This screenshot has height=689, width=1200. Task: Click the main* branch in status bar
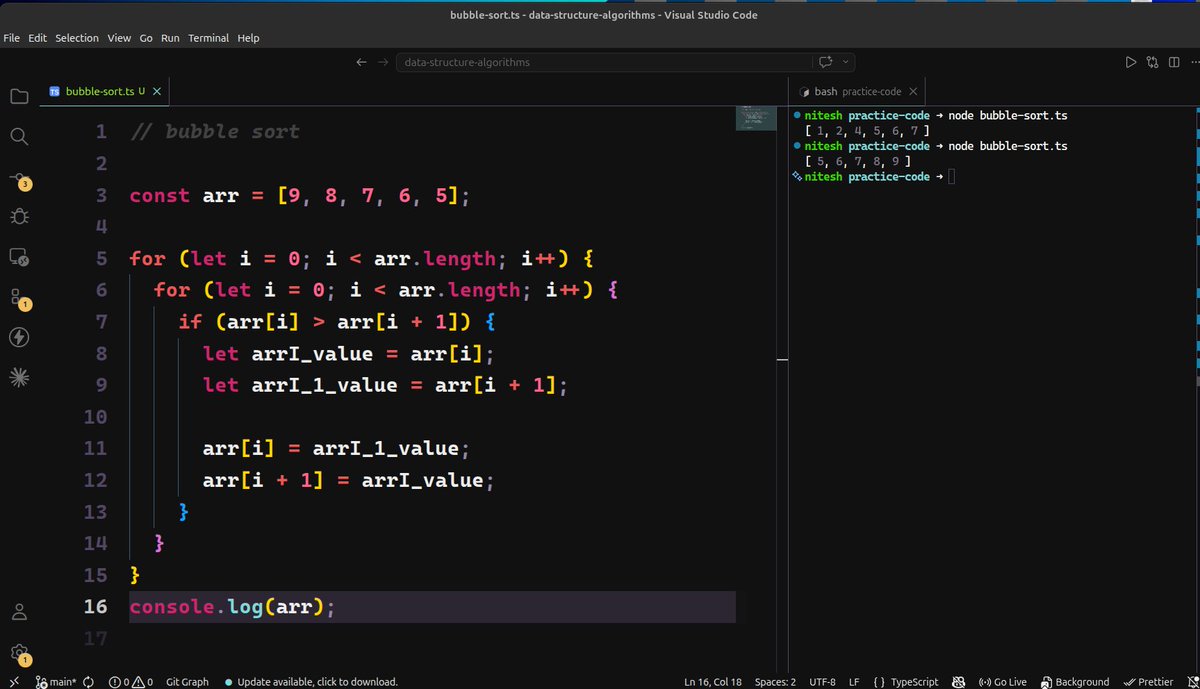click(55, 681)
